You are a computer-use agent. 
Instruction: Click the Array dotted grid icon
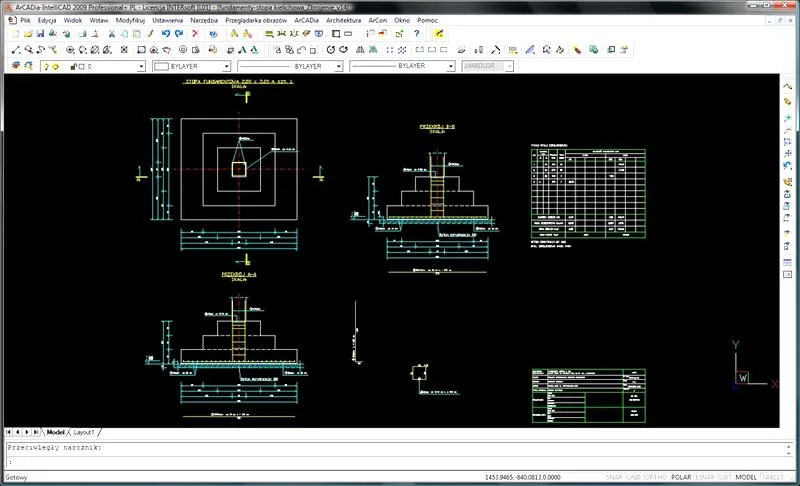pyautogui.click(x=390, y=49)
